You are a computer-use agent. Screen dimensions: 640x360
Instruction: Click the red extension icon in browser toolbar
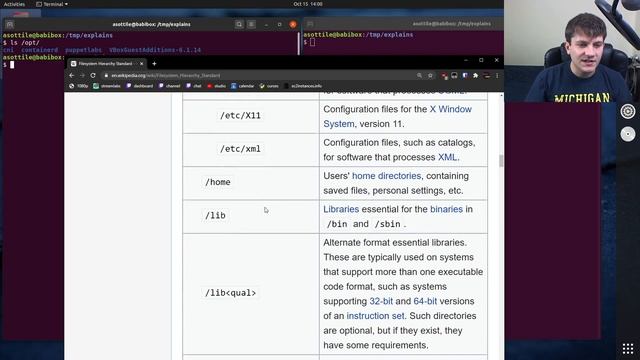click(444, 76)
